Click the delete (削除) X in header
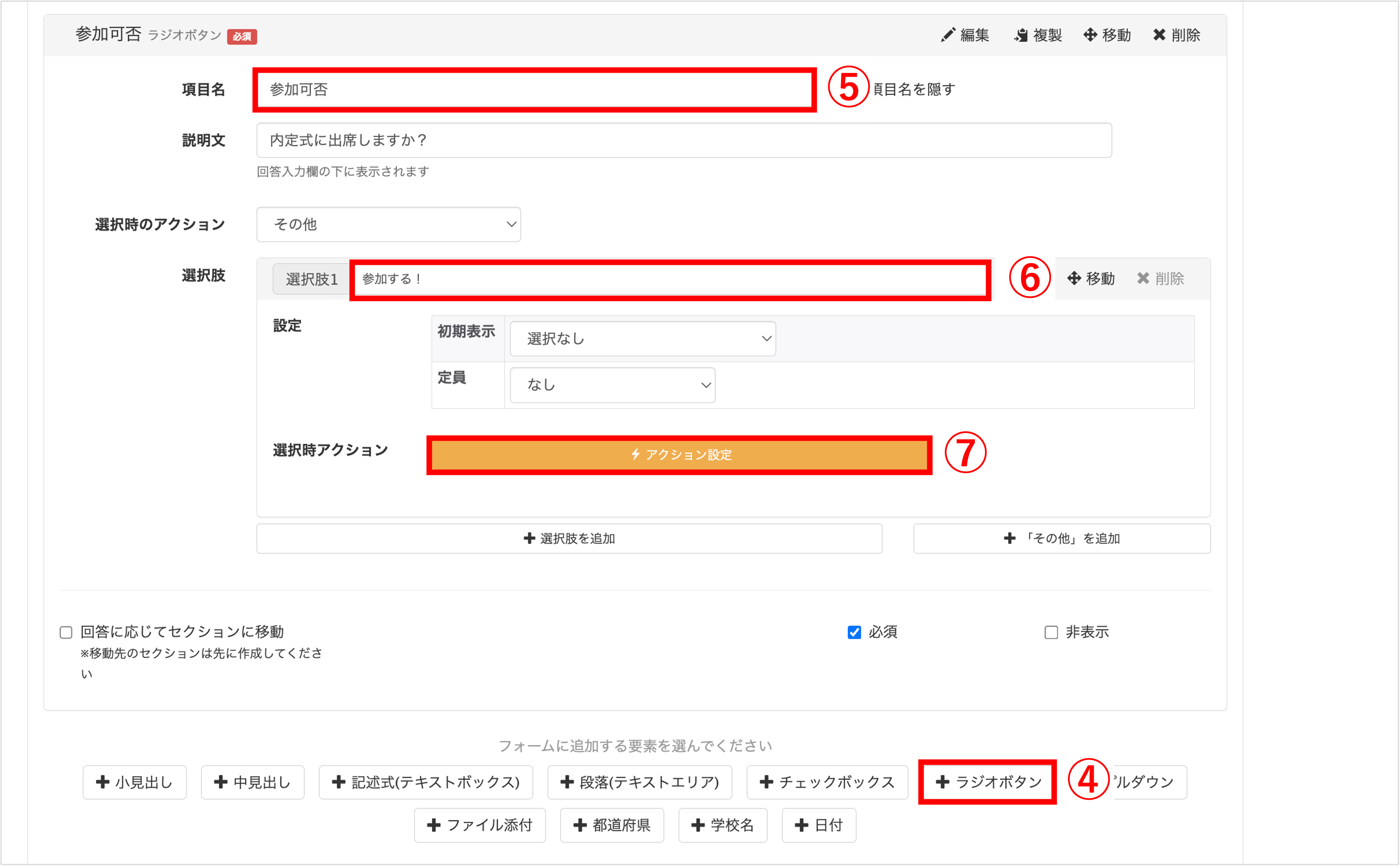Screen dimensions: 1400x866 tap(1159, 35)
